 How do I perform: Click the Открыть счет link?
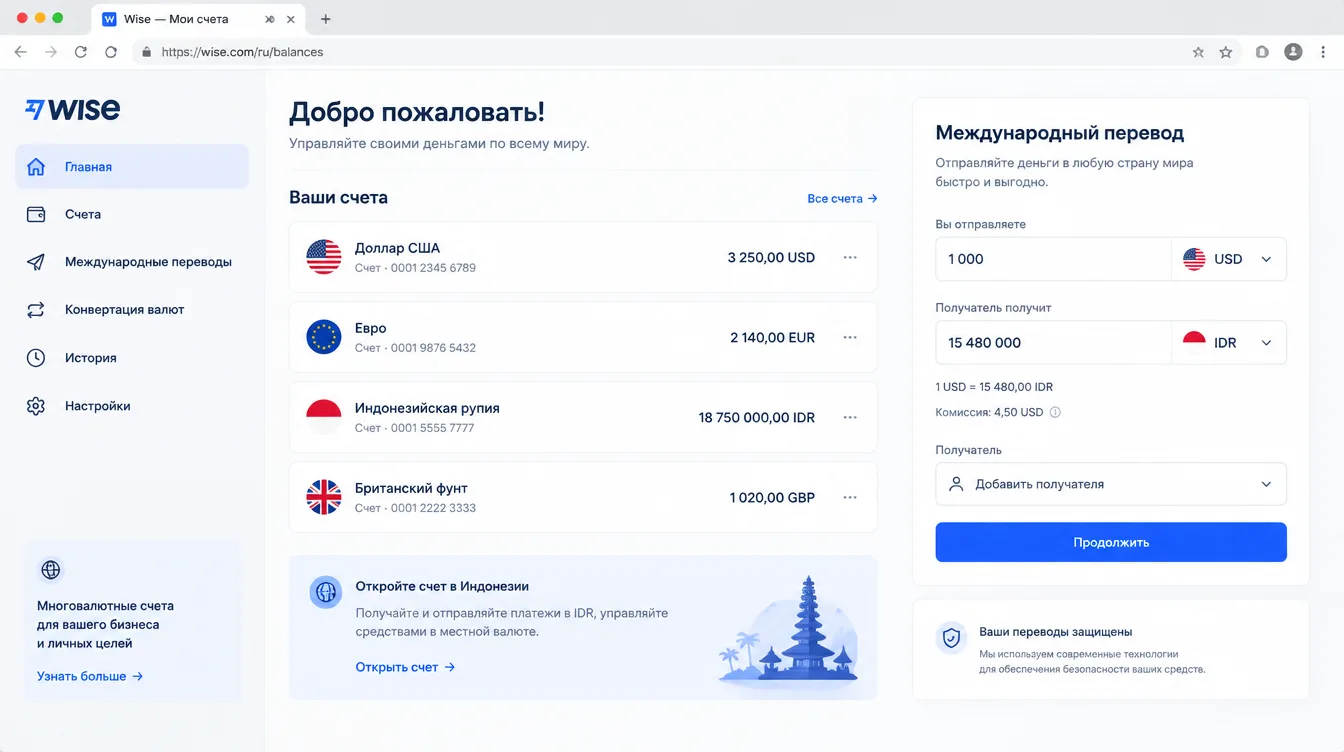[x=405, y=667]
